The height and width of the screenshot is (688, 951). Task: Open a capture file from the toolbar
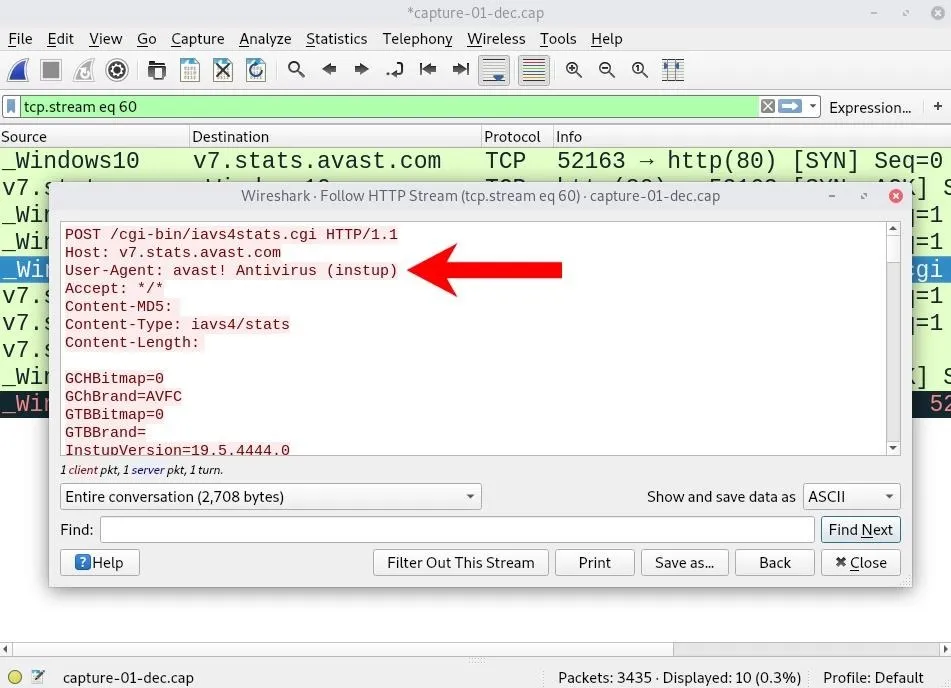tap(156, 70)
